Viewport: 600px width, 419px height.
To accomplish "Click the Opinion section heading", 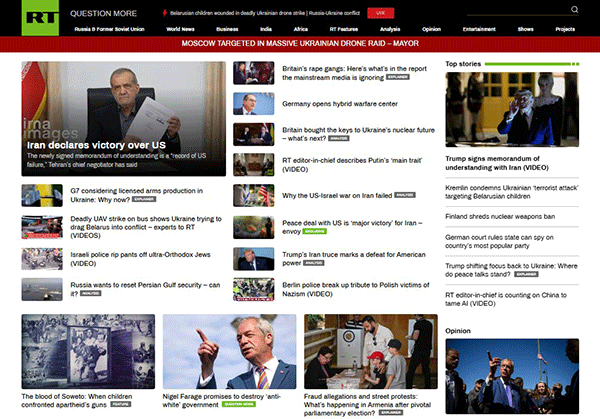I will [458, 331].
